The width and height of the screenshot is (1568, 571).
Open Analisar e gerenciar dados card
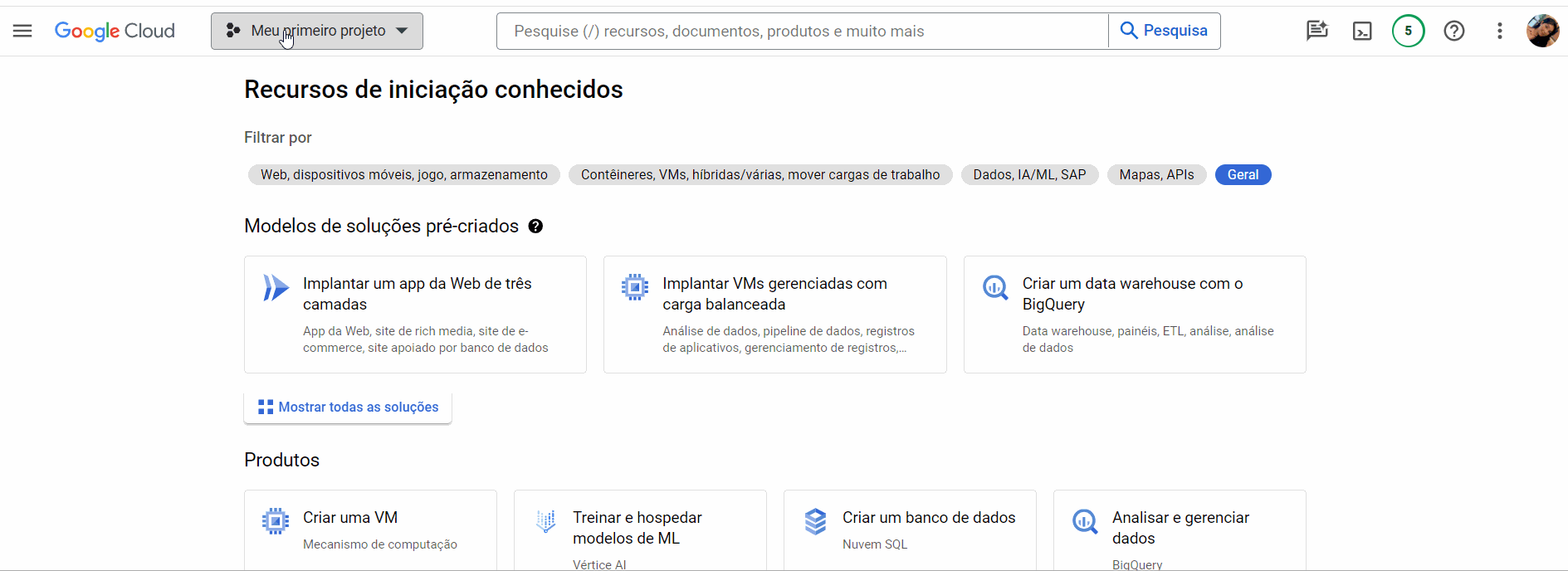tap(1180, 530)
